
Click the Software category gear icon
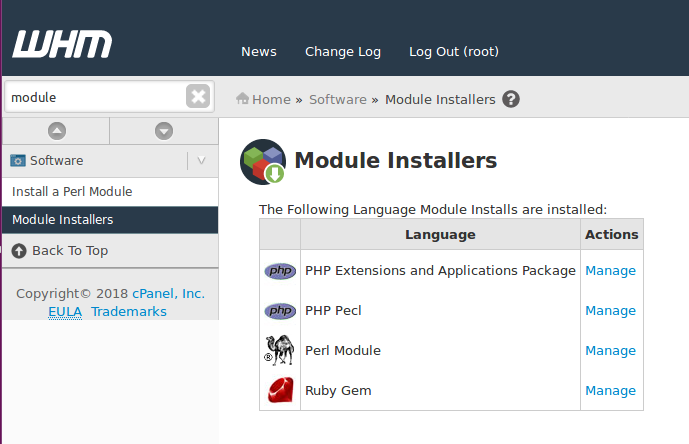[x=18, y=160]
